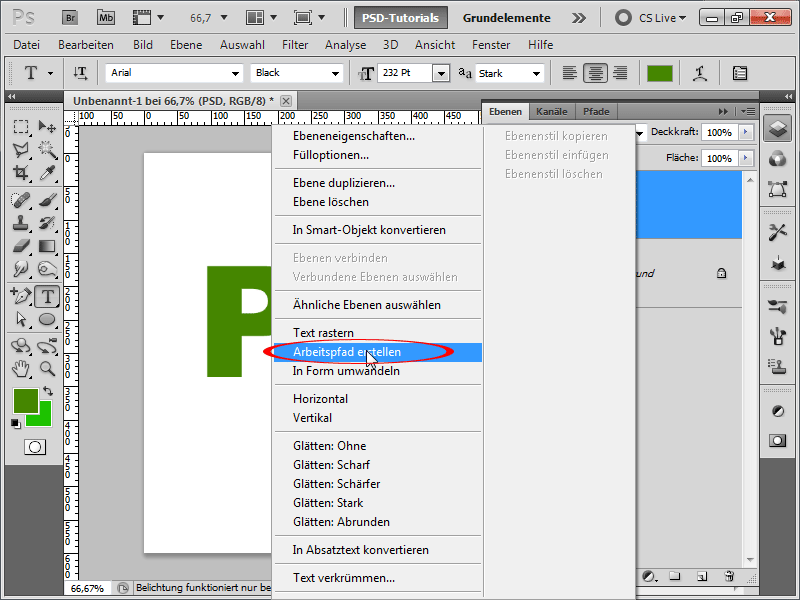Image resolution: width=800 pixels, height=600 pixels.
Task: Choose Text rastern in context menu
Action: 378,333
